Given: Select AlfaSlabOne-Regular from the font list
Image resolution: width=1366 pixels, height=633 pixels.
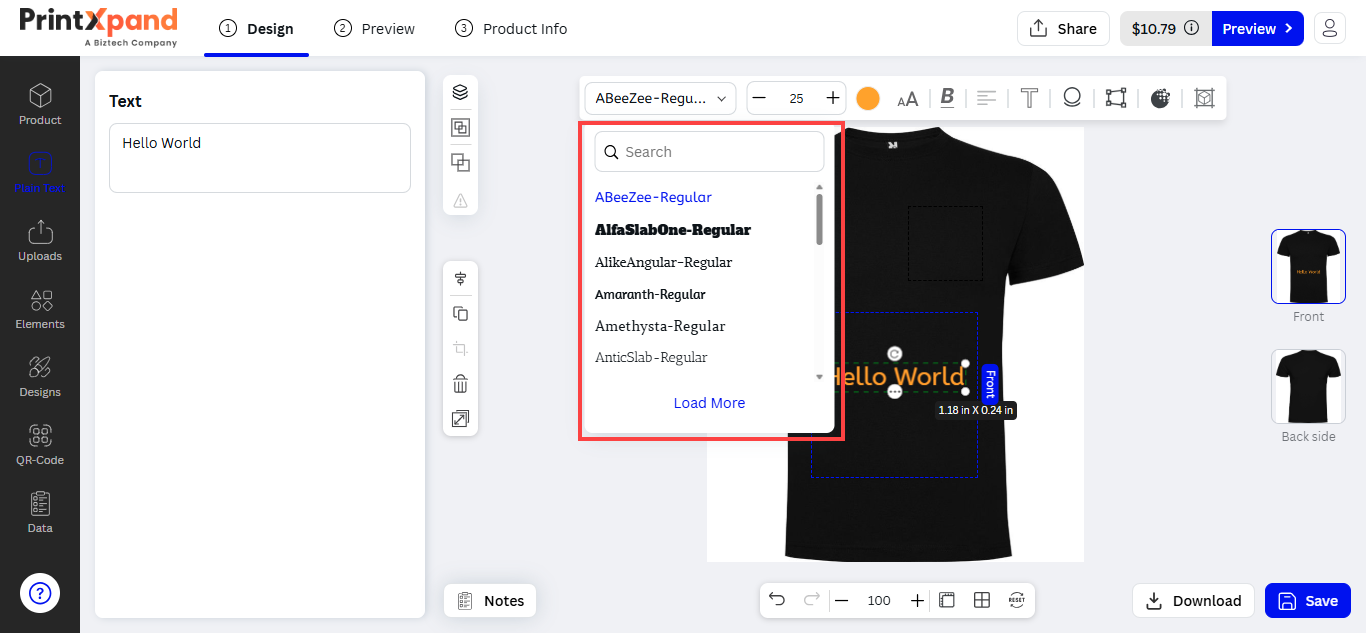Looking at the screenshot, I should coord(672,230).
